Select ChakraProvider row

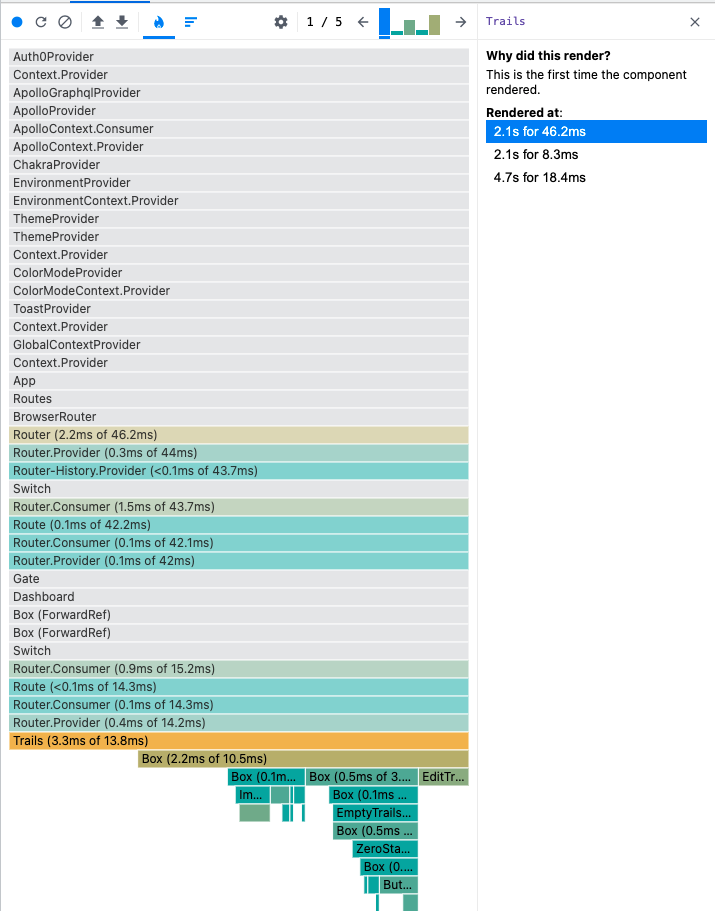pyautogui.click(x=239, y=165)
